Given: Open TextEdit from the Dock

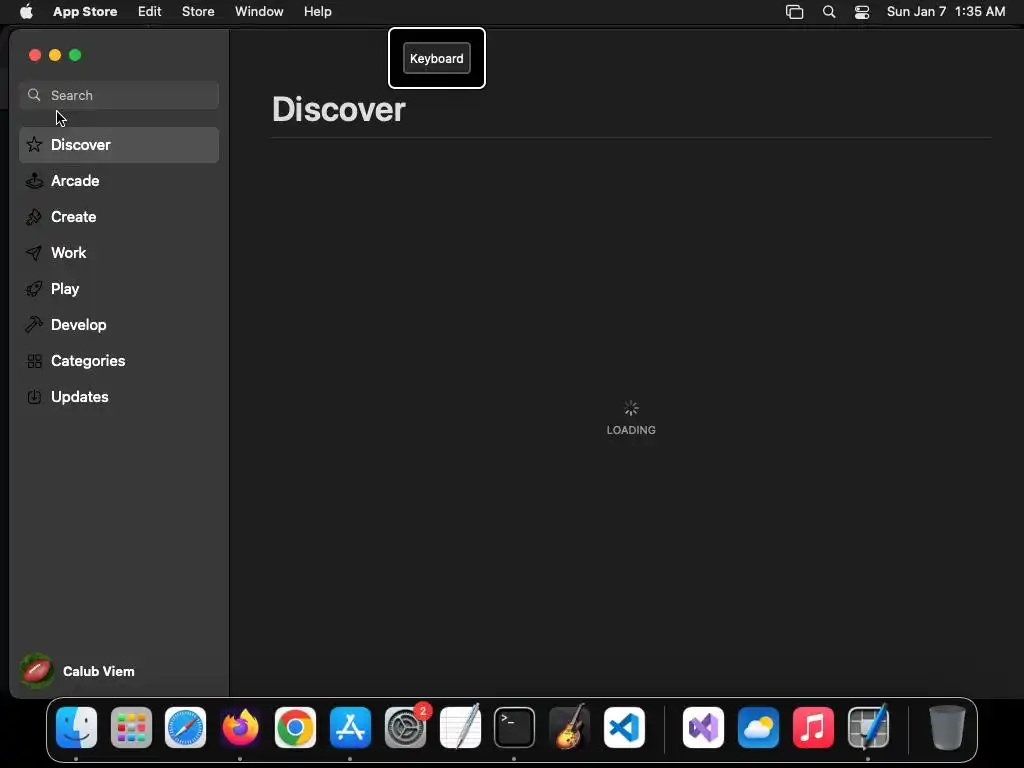Looking at the screenshot, I should (460, 728).
